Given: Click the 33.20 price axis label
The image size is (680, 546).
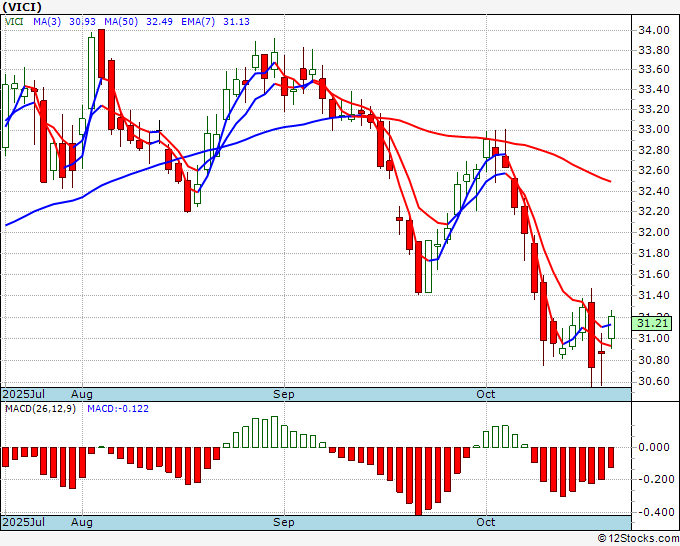Looking at the screenshot, I should pos(654,109).
